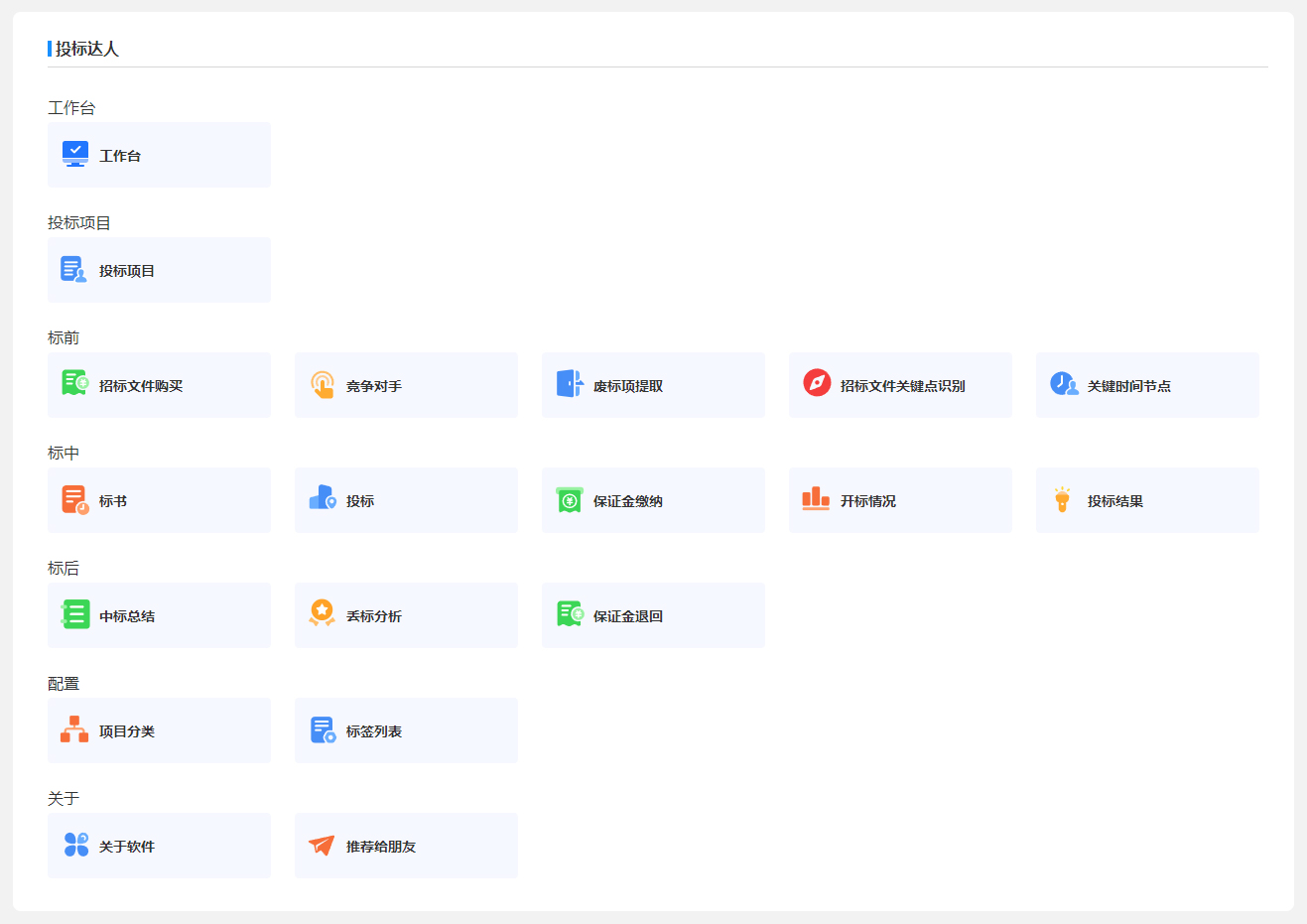Click the 项目分类 hierarchy icon
The width and height of the screenshot is (1307, 924).
tap(74, 729)
